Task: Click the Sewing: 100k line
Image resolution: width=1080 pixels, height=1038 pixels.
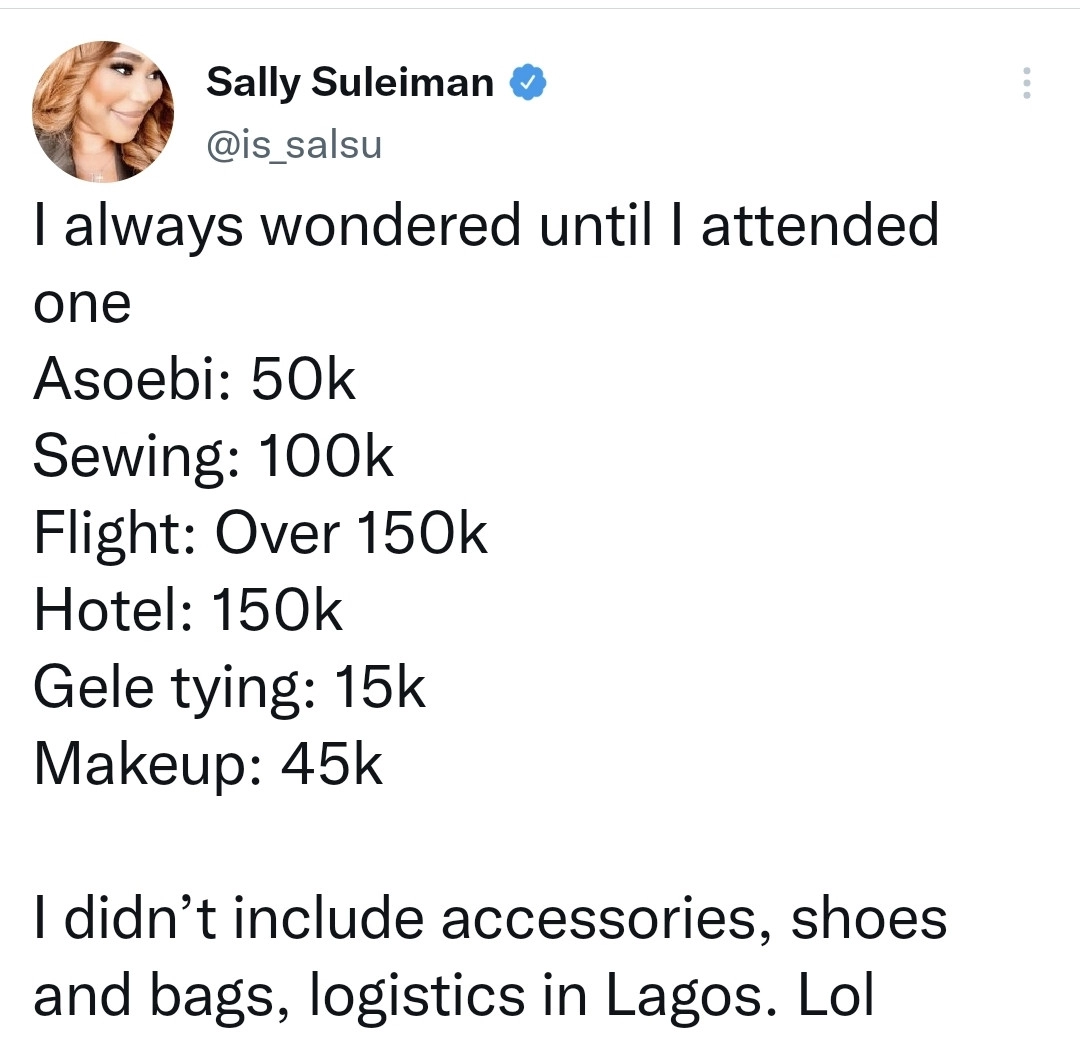Action: [x=213, y=456]
